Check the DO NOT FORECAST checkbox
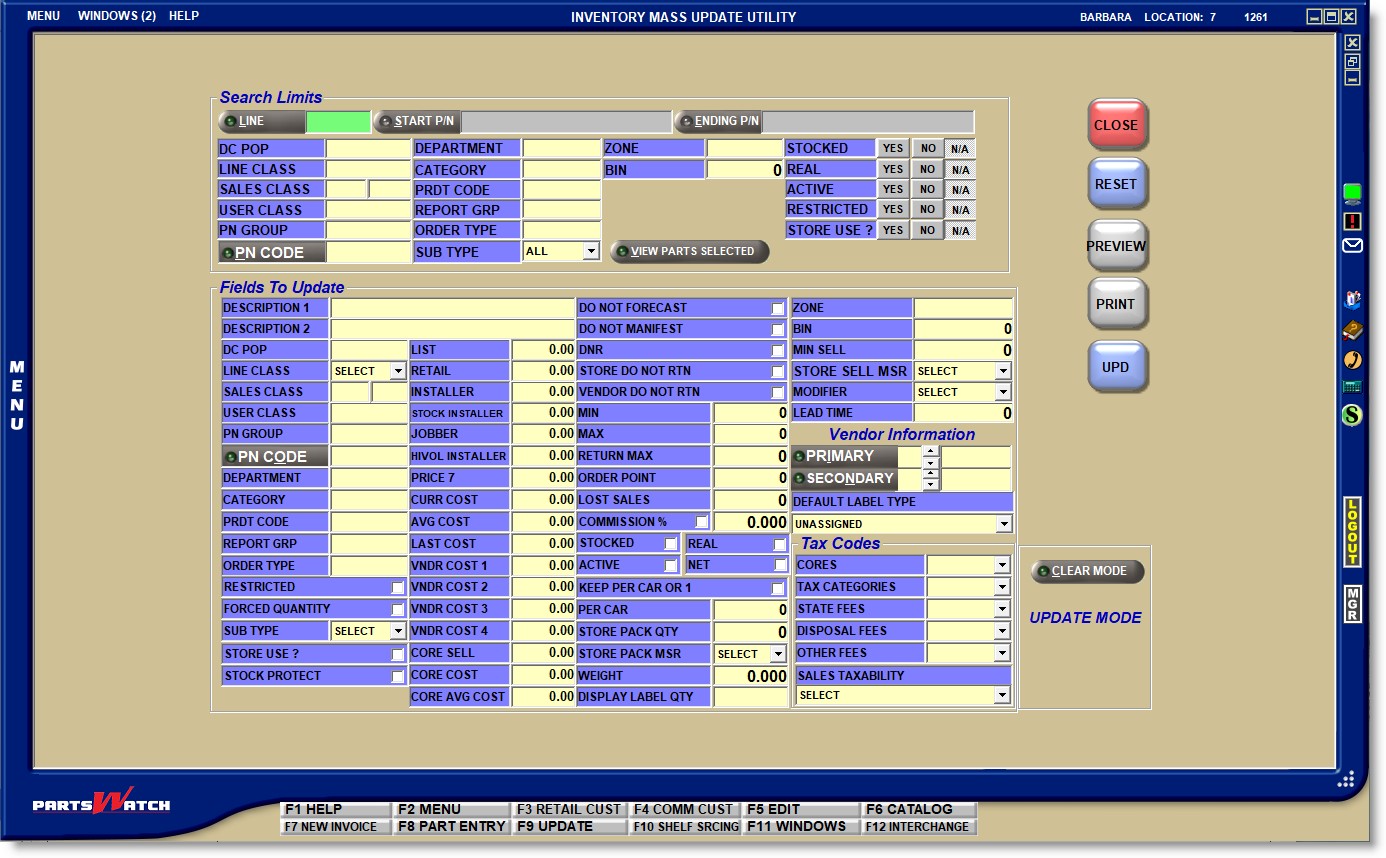The image size is (1386, 858). (x=777, y=309)
